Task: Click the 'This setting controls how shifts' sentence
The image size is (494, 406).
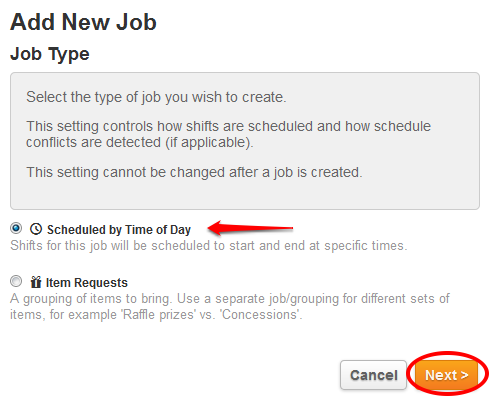Action: (x=228, y=126)
